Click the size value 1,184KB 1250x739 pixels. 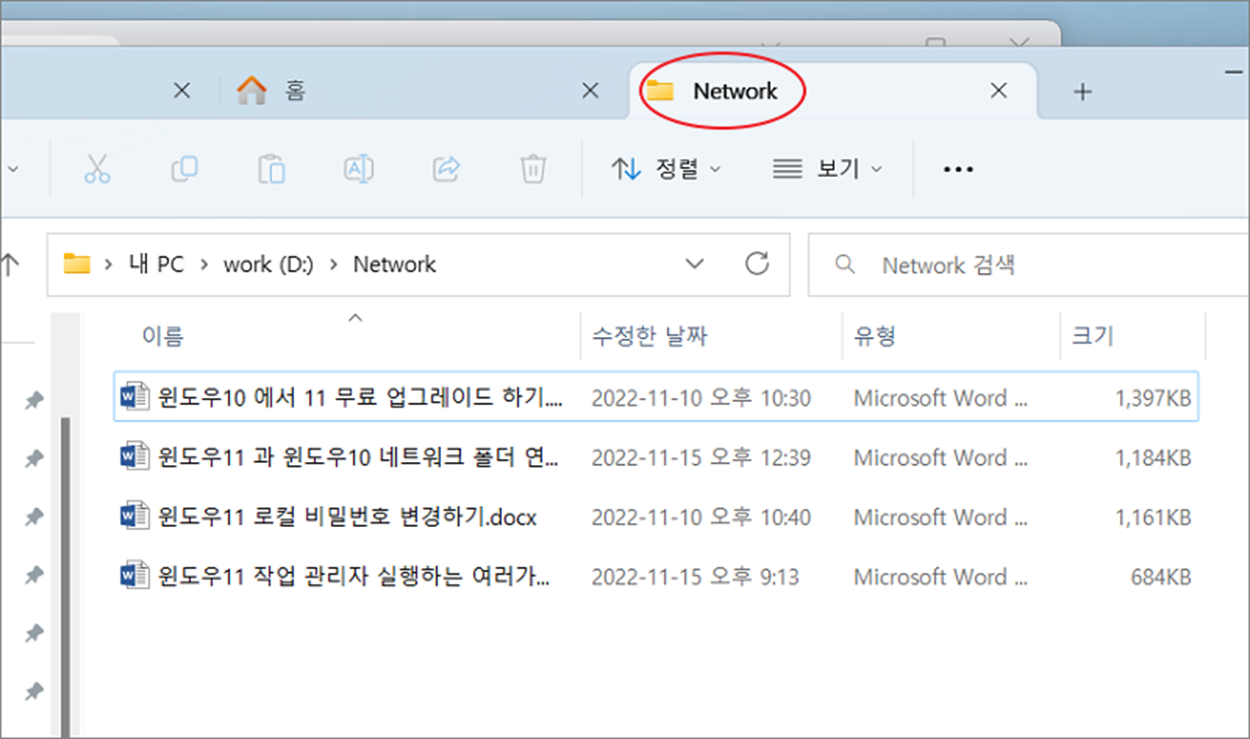pyautogui.click(x=1152, y=458)
